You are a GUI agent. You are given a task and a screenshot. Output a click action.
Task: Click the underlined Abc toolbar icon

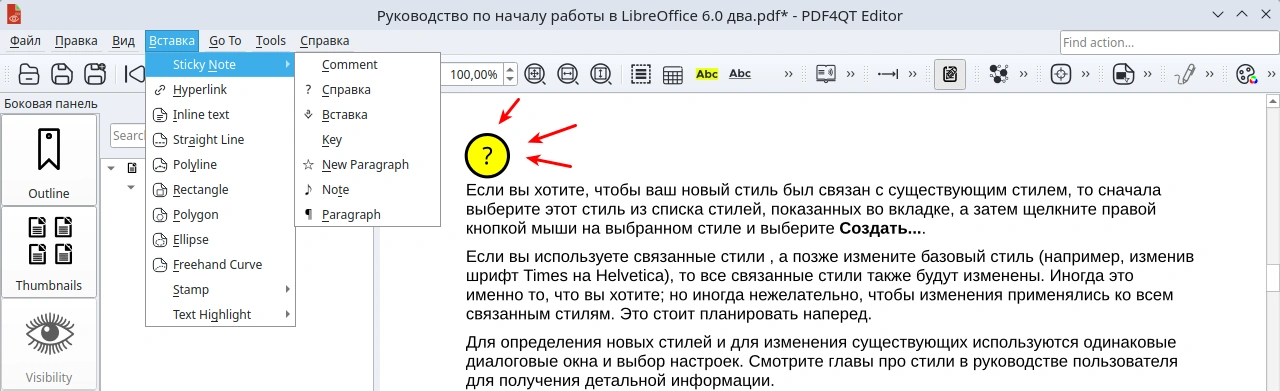[740, 74]
